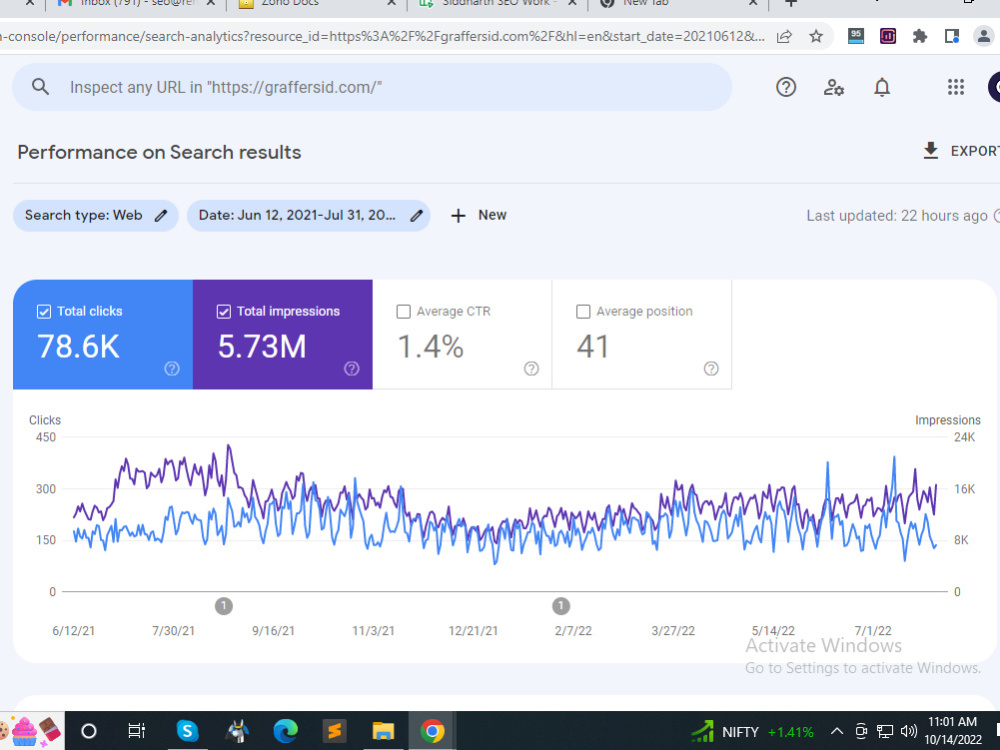Open the Date: Jun 12, 2021 chip
Image resolution: width=1000 pixels, height=750 pixels.
point(308,216)
